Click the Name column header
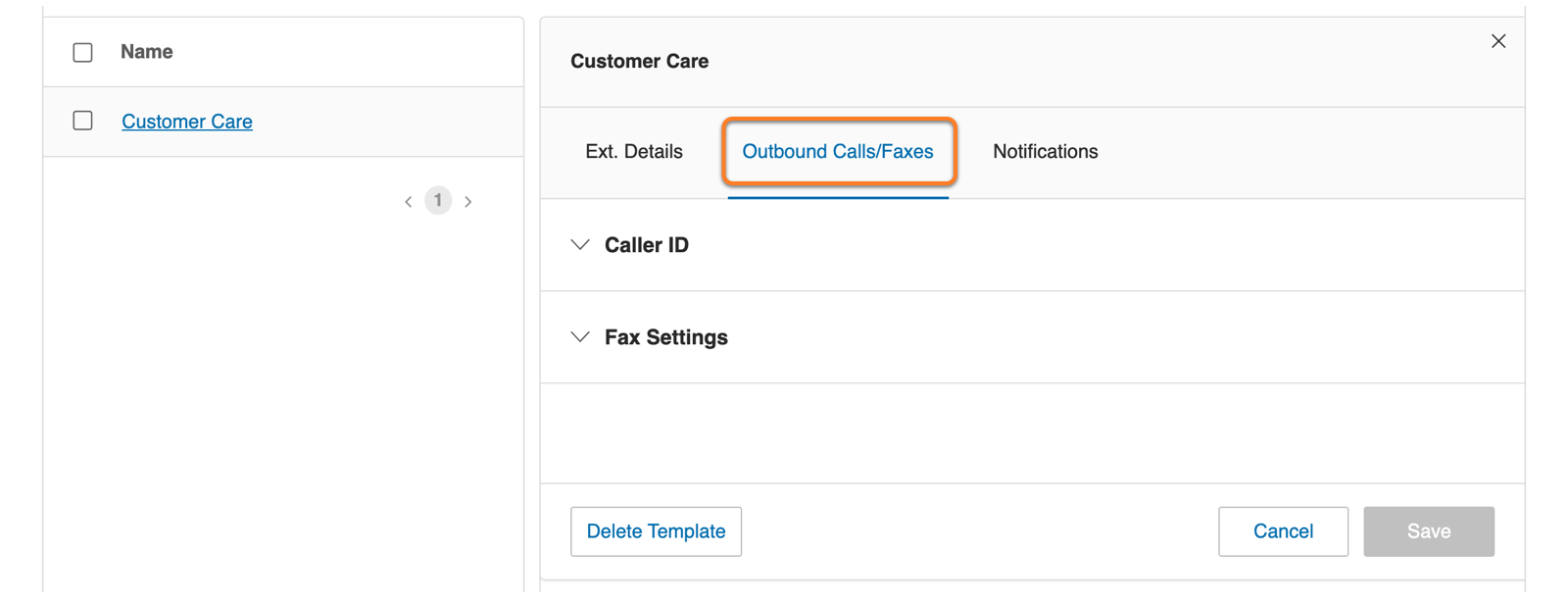Screen dimensions: 1568x602 point(147,52)
